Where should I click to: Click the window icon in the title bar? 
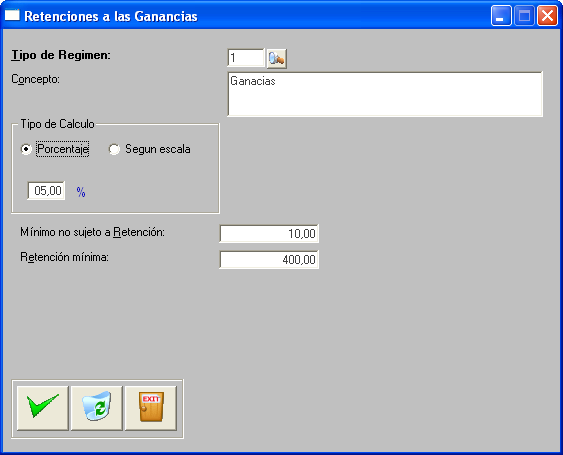pos(12,15)
